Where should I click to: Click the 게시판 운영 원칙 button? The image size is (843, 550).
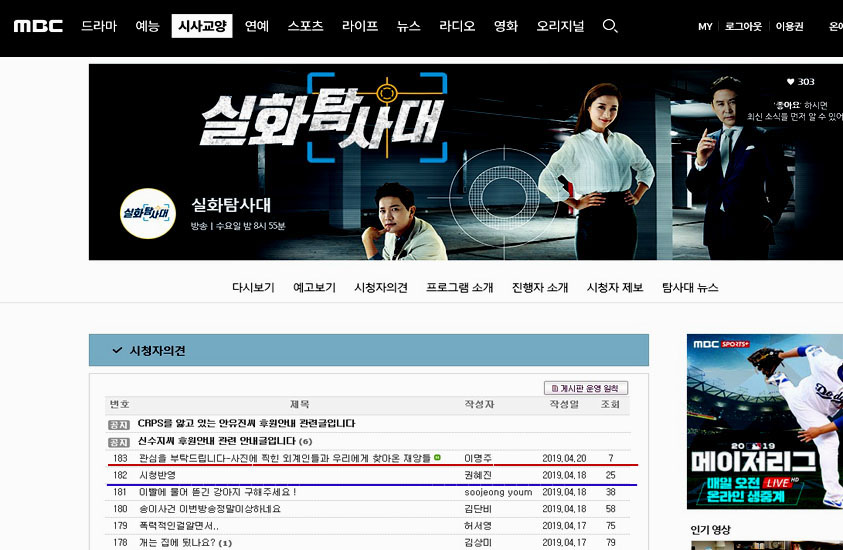click(586, 388)
